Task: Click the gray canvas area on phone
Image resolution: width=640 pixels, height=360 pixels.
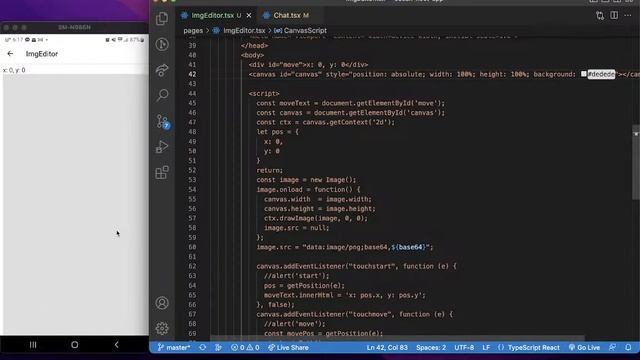Action: [76, 204]
